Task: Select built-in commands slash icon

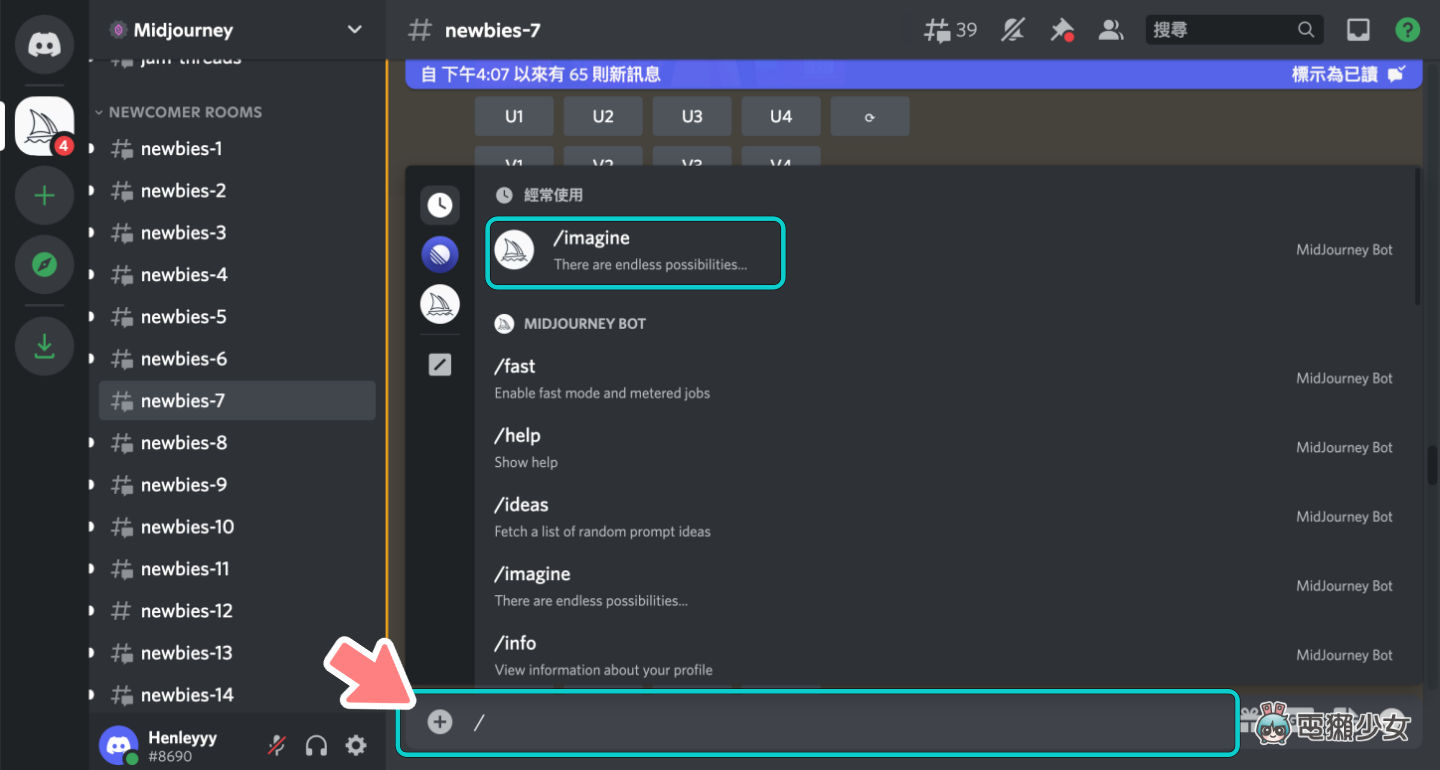Action: pyautogui.click(x=440, y=365)
